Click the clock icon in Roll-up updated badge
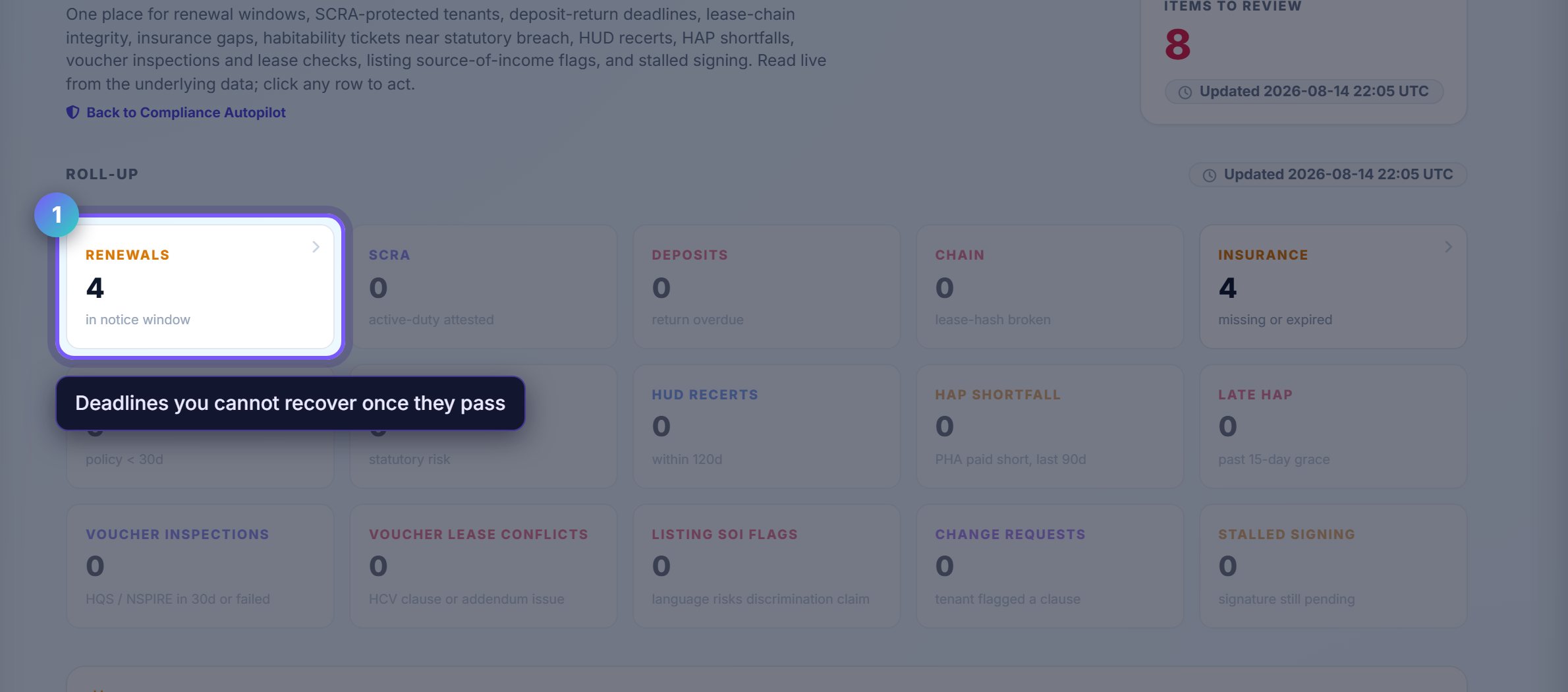1568x692 pixels. (1209, 175)
